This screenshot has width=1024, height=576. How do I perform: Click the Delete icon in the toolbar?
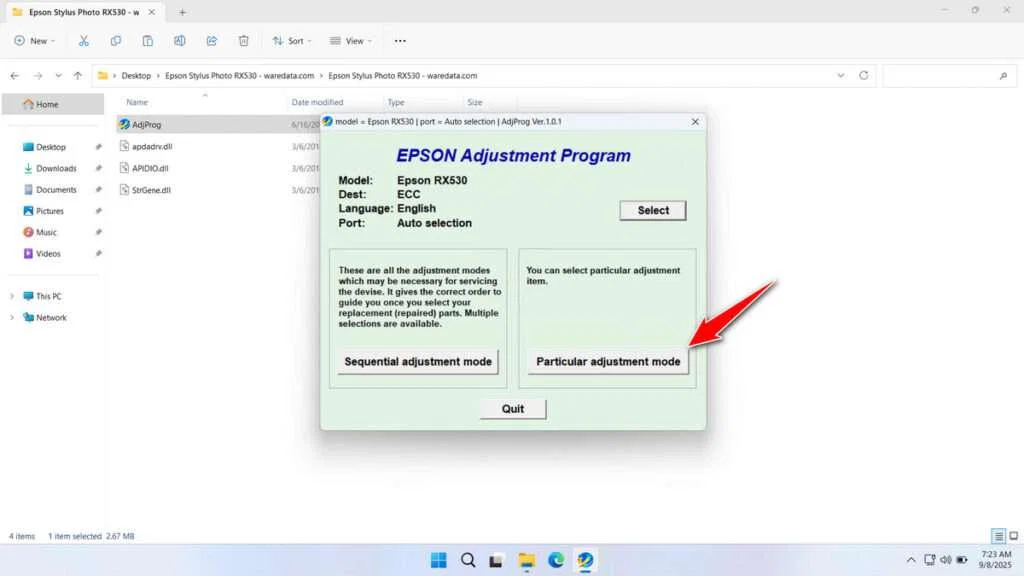243,40
